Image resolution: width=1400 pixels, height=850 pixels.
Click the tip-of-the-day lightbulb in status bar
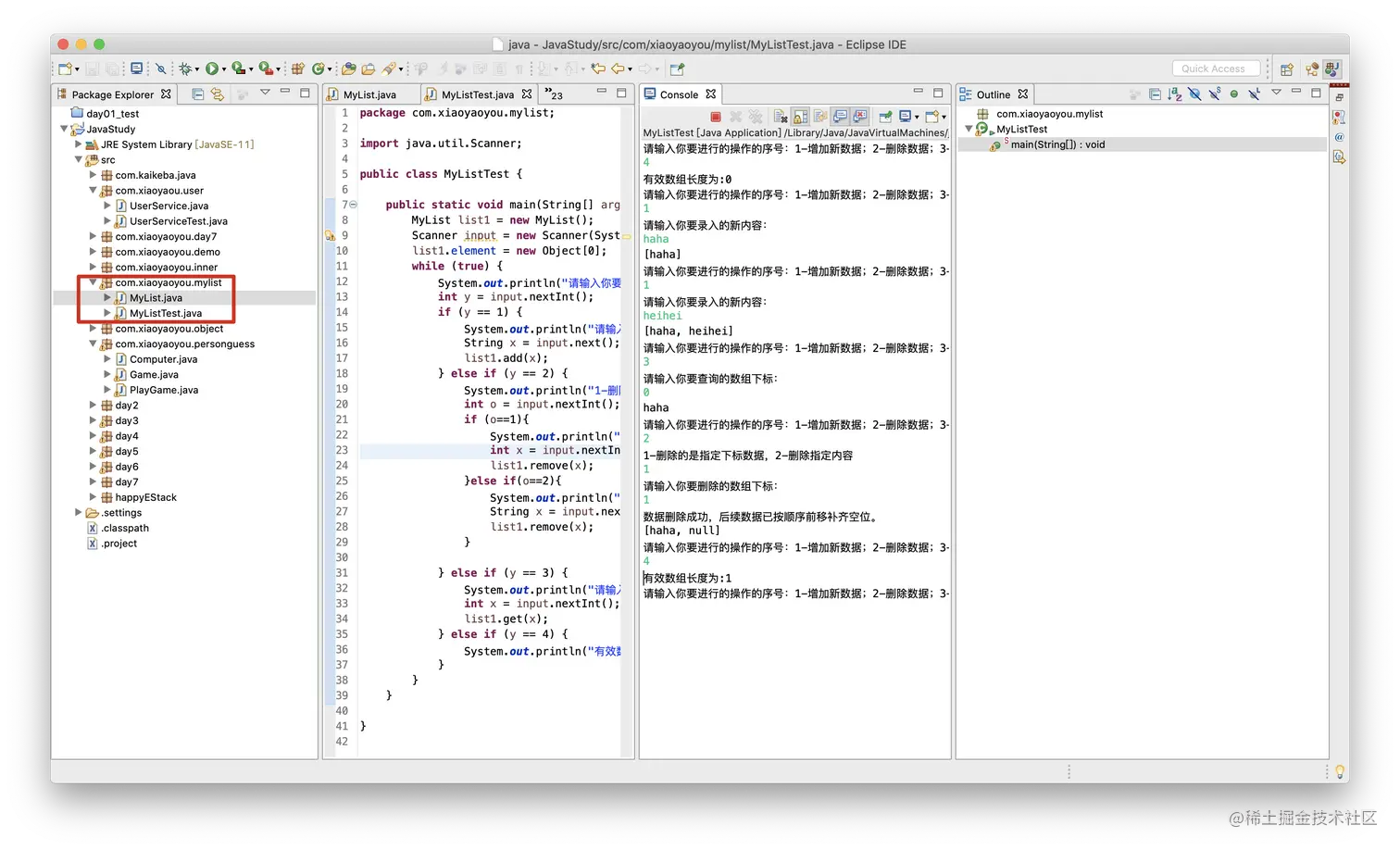point(1339,771)
